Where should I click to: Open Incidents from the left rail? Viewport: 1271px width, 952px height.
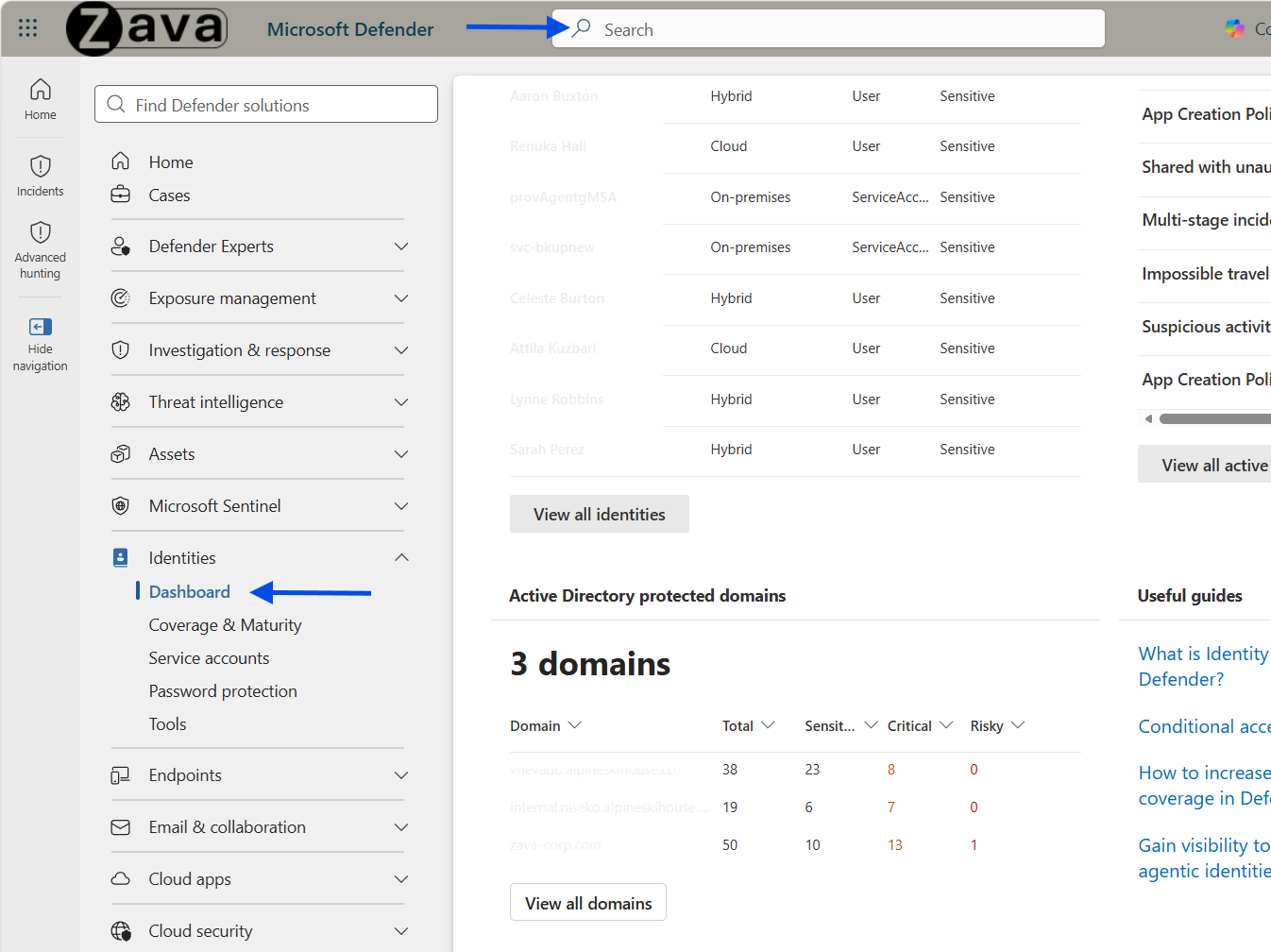point(41,176)
